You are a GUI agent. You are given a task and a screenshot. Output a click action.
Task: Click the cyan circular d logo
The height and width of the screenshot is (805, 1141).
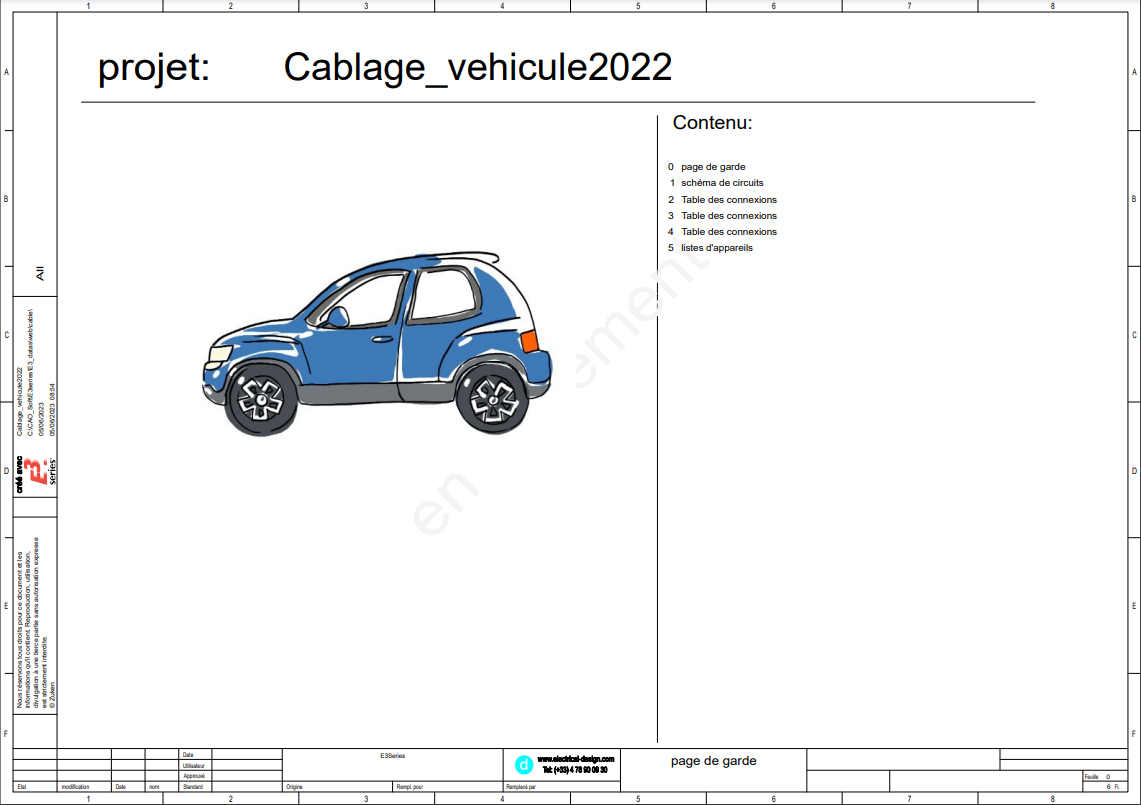[523, 765]
